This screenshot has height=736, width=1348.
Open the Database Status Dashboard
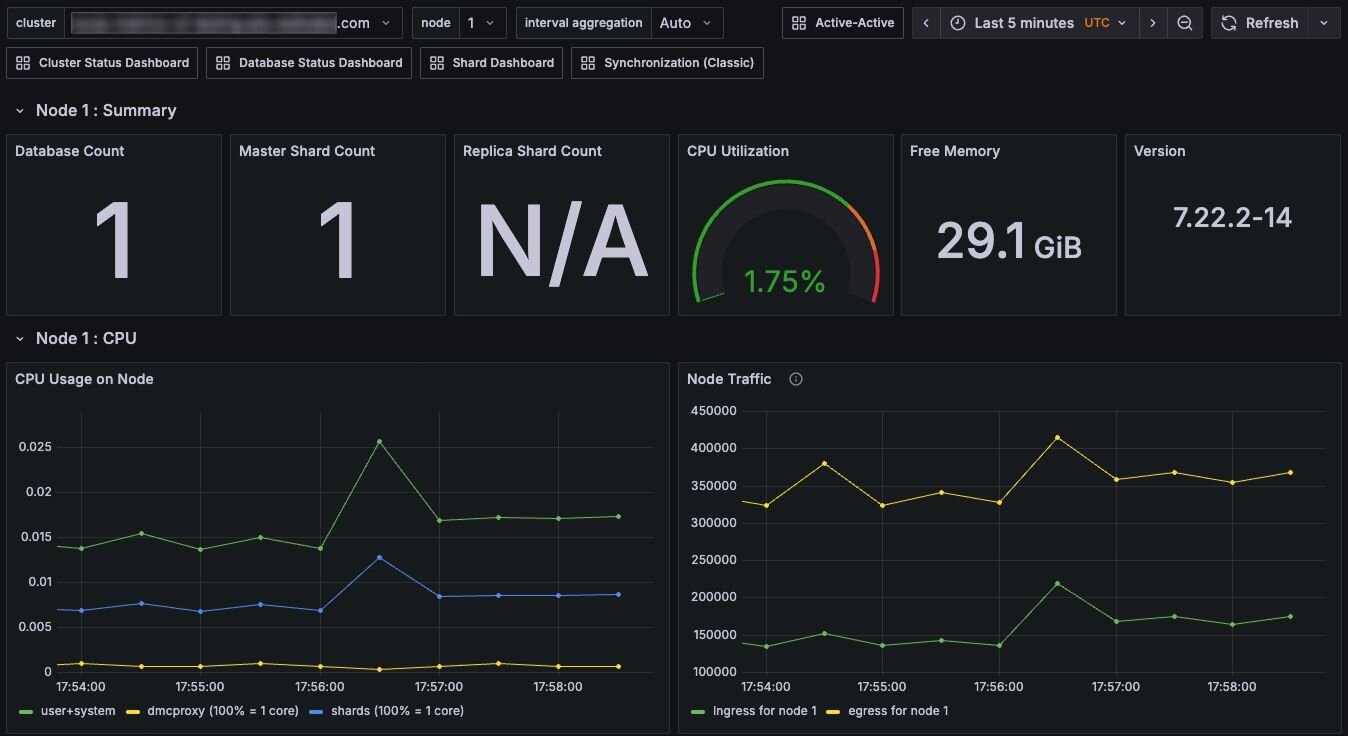tap(308, 62)
